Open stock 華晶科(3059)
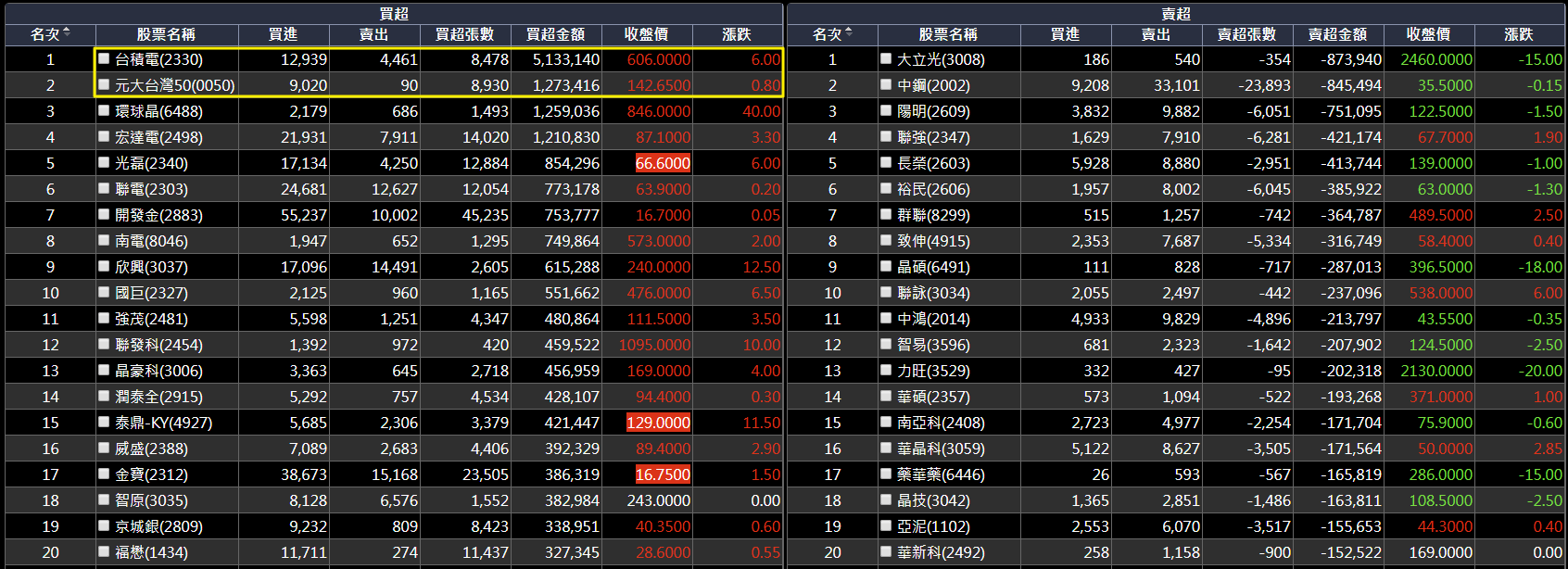 941,449
